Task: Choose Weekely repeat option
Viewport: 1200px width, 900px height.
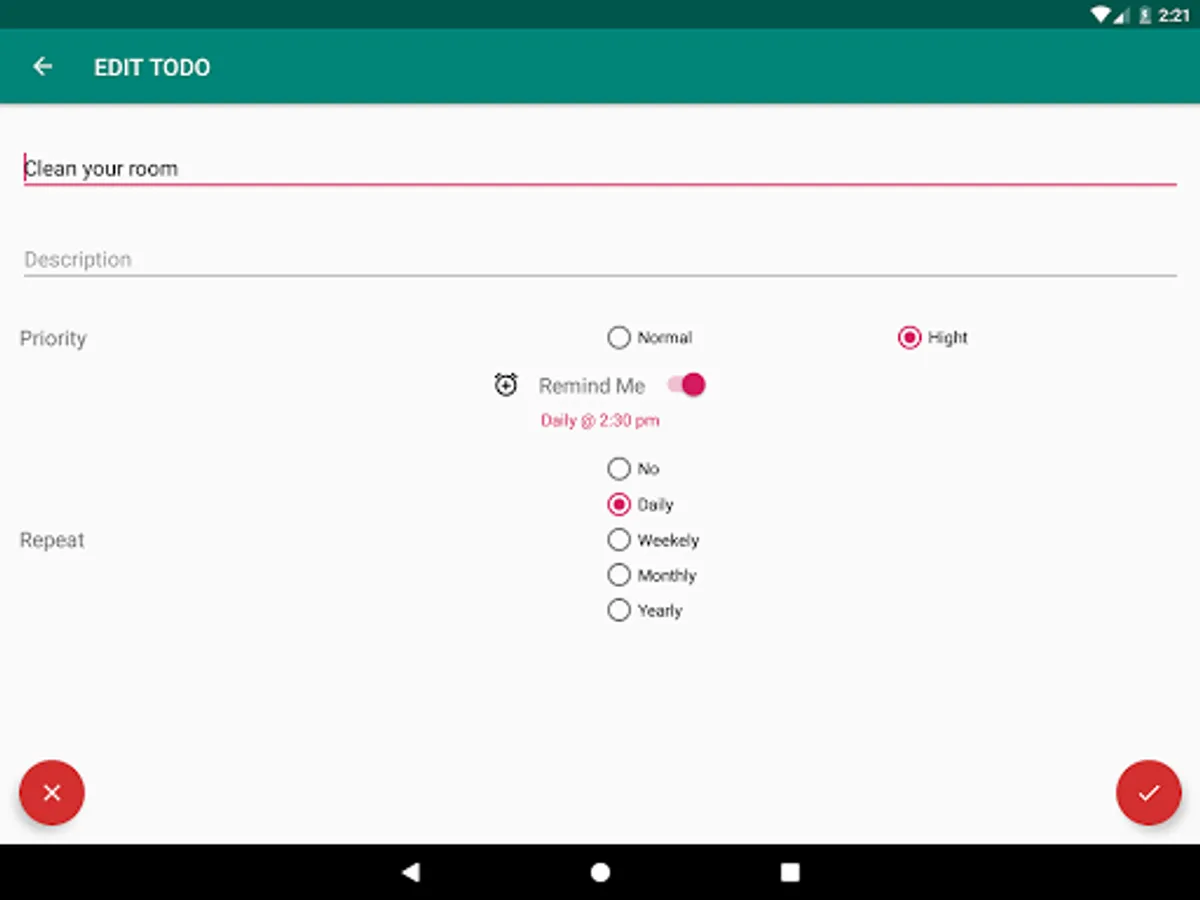Action: tap(654, 540)
